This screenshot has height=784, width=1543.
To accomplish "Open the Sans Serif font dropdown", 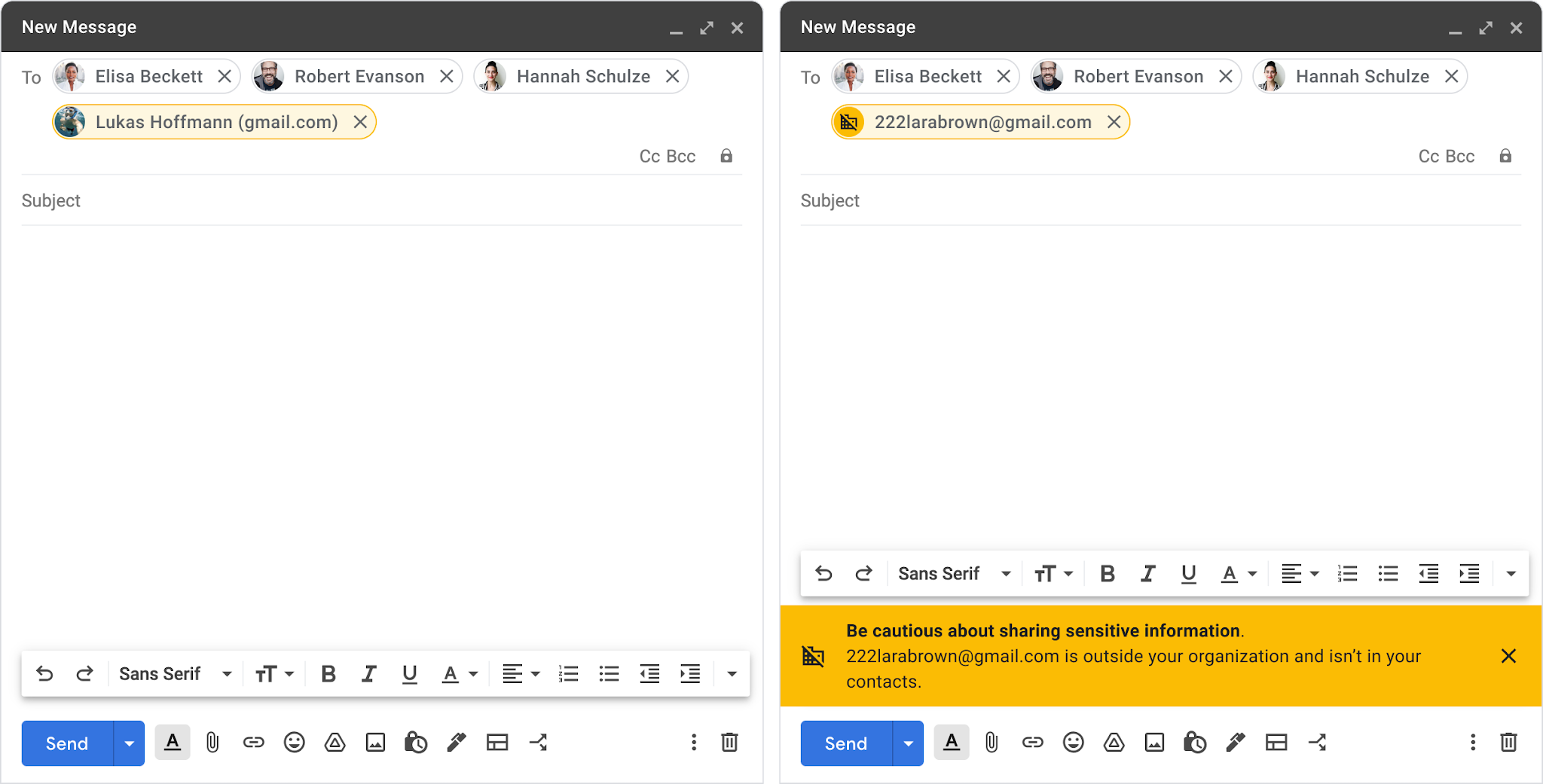I will [x=175, y=673].
